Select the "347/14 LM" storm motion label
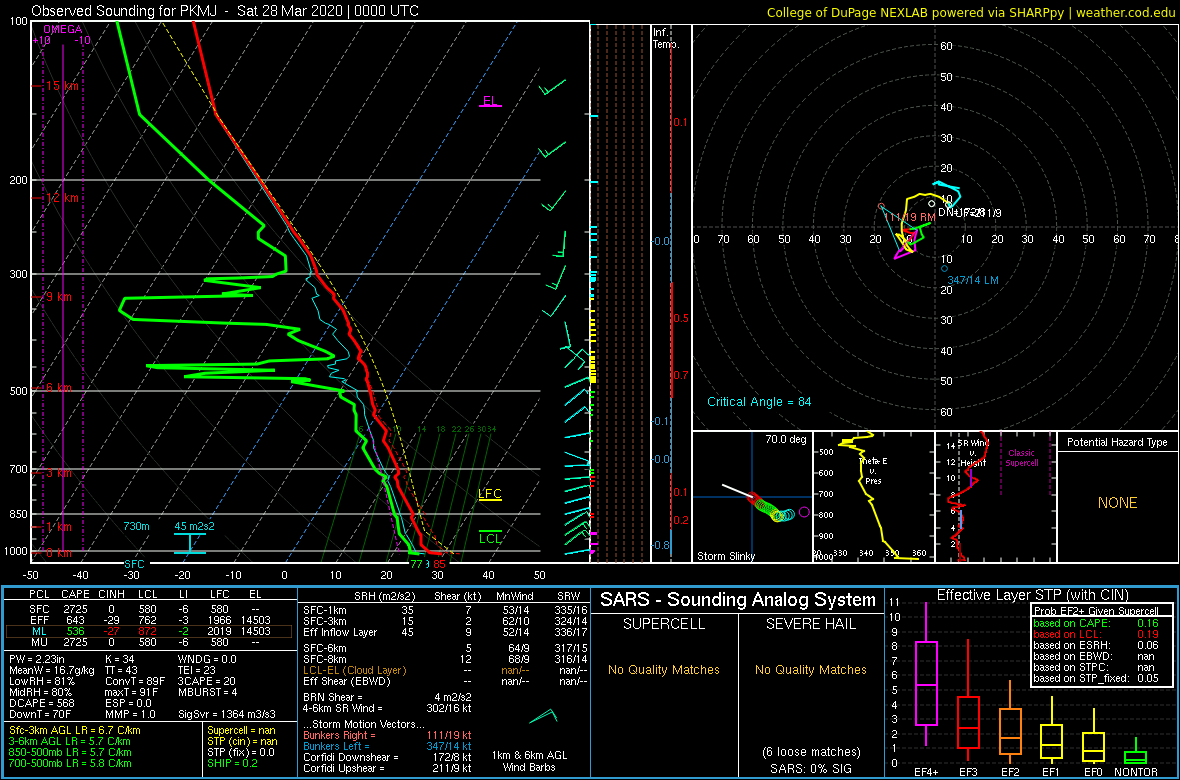Viewport: 1180px width, 780px height. pyautogui.click(x=972, y=280)
